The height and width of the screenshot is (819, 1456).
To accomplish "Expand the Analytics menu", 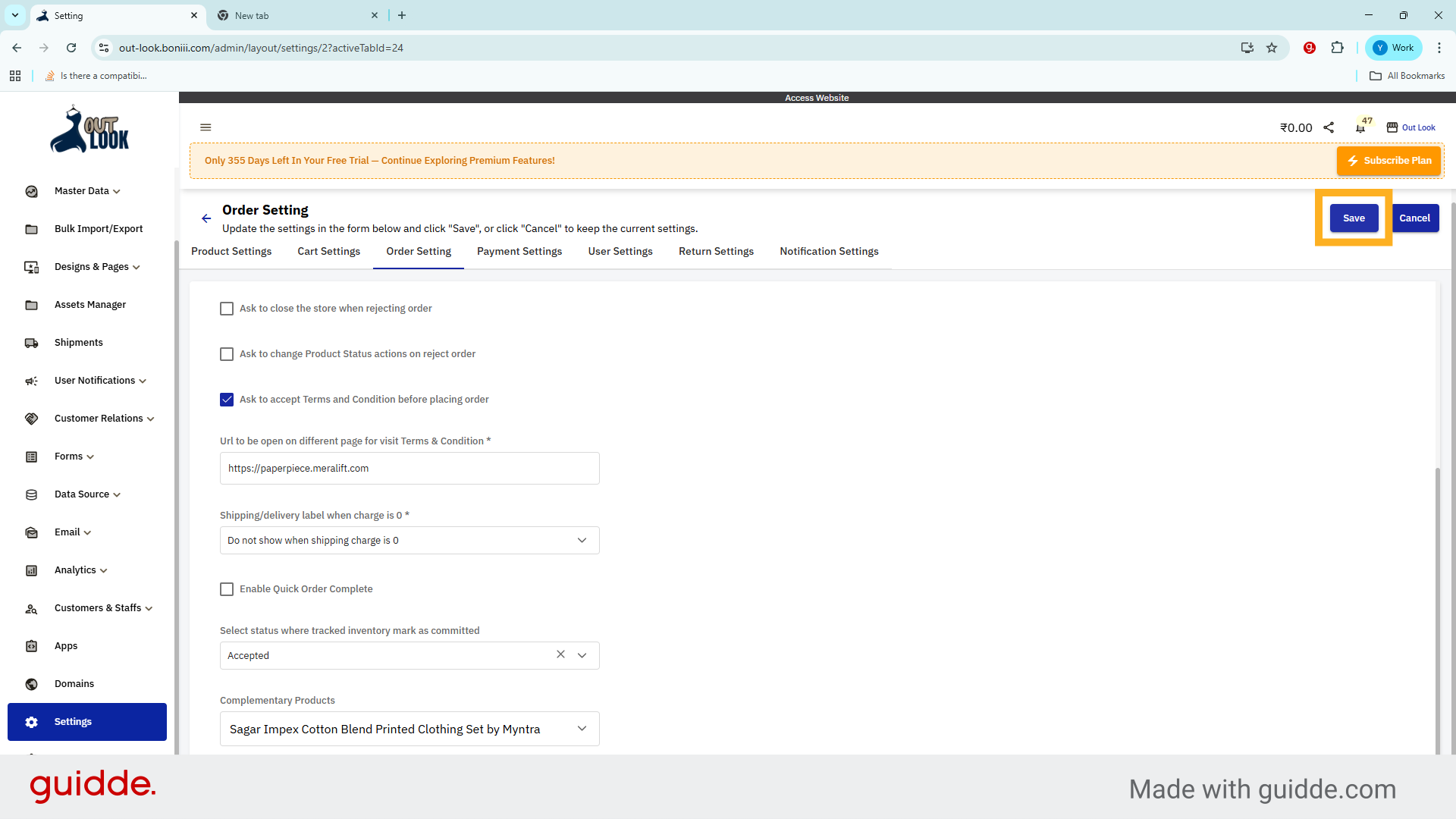I will (104, 571).
